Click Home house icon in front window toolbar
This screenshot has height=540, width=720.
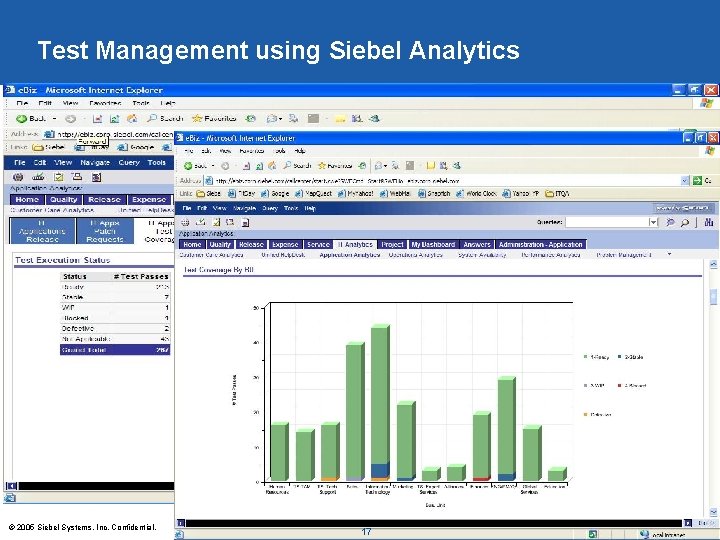click(x=272, y=165)
